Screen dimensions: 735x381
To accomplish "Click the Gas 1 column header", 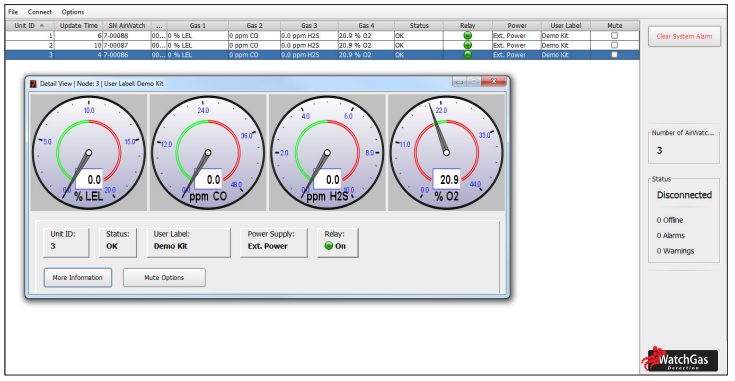I will [197, 26].
